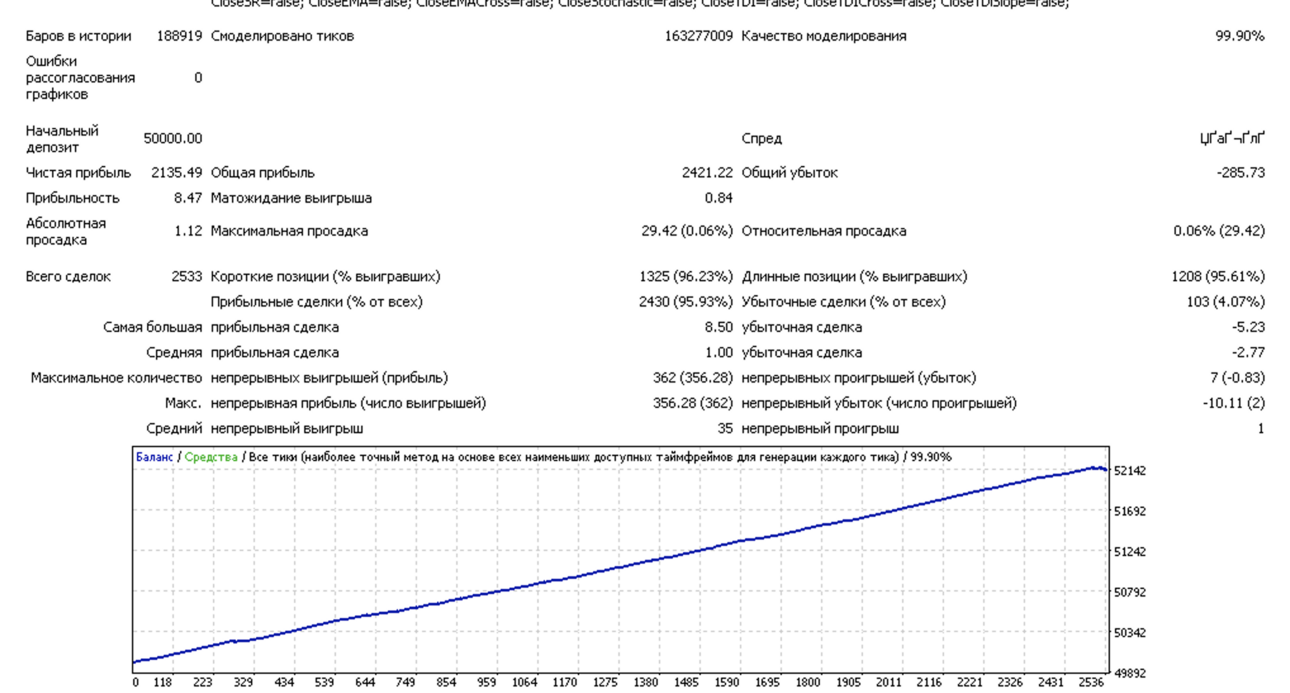Select the average loss trade value -2.77
This screenshot has width=1290, height=693.
pos(1249,352)
